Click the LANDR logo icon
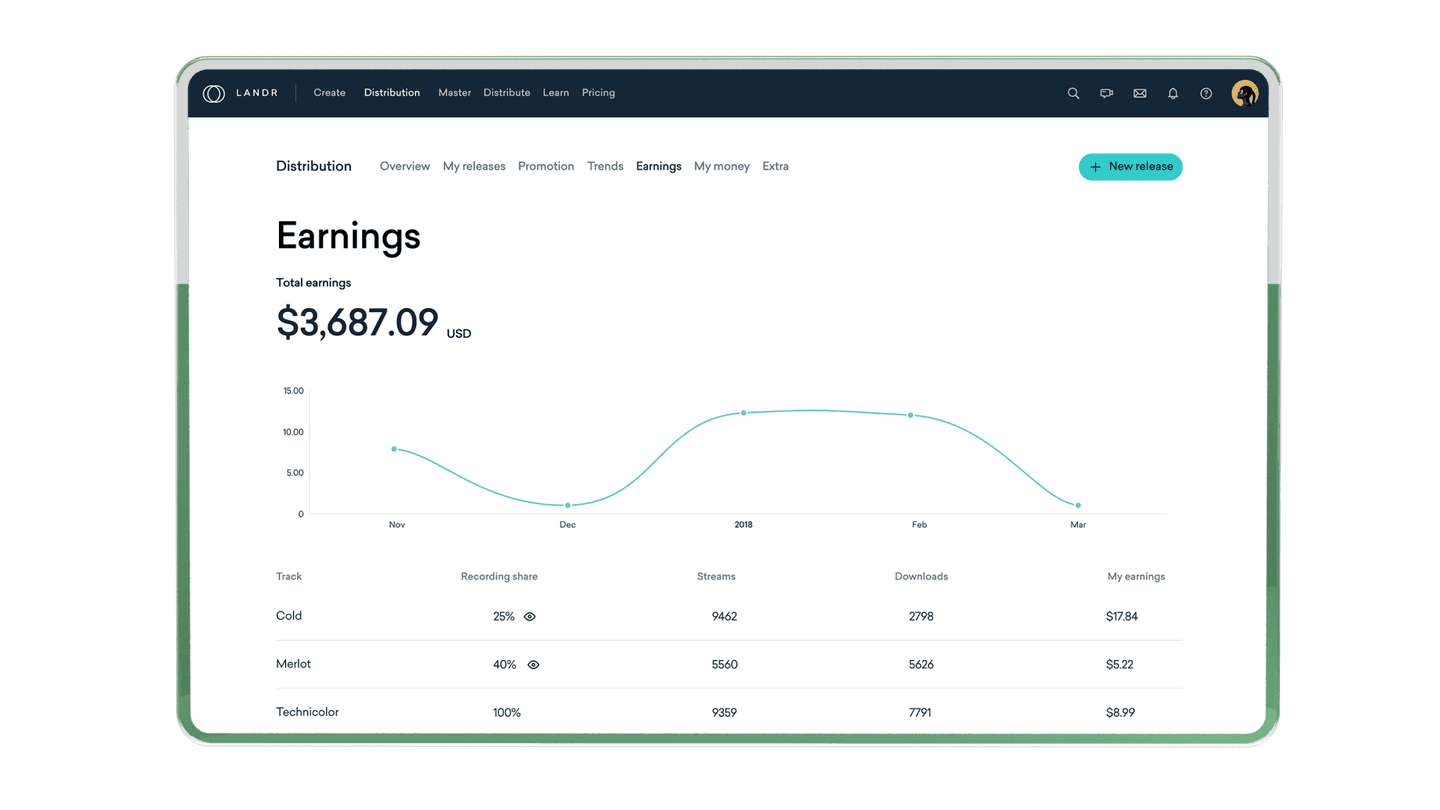This screenshot has width=1440, height=810. tap(213, 93)
